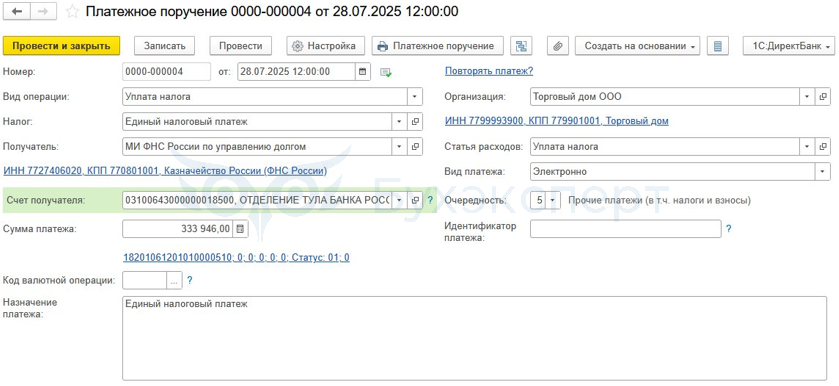The image size is (839, 386).
Task: Expand the Статья расходов dropdown arrow
Action: [807, 146]
